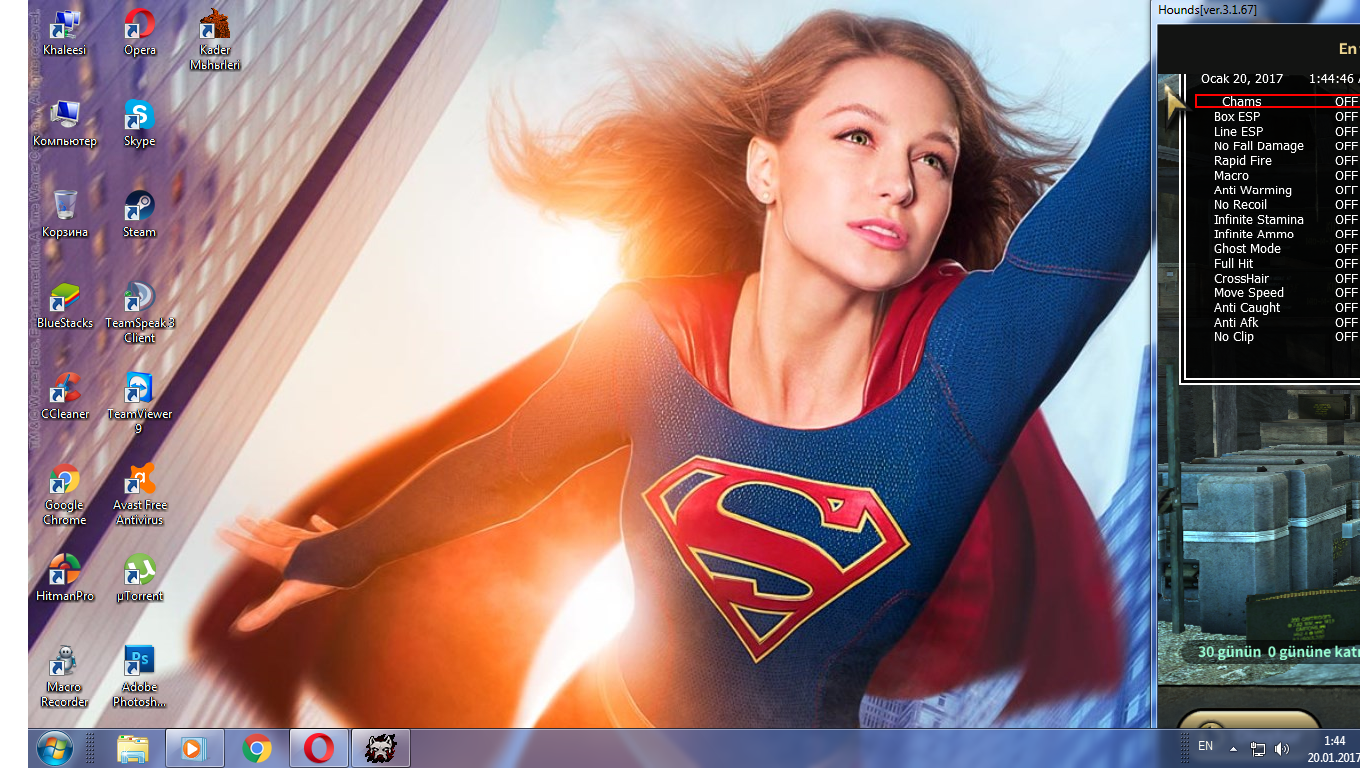Switch to Opera in the taskbar
Viewport: 1360px width, 768px height.
coord(319,748)
